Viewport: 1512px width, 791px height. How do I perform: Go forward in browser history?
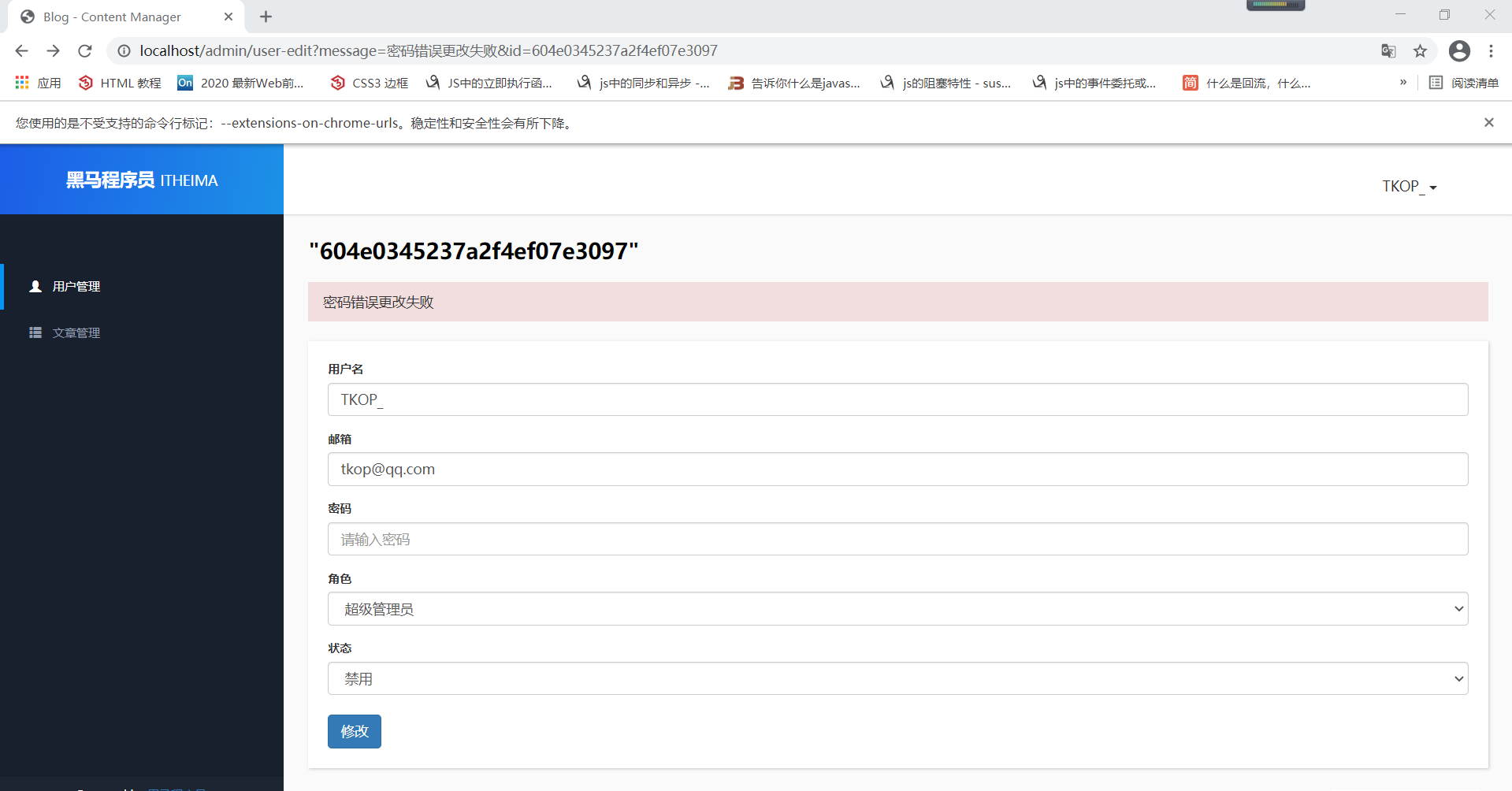click(x=53, y=51)
